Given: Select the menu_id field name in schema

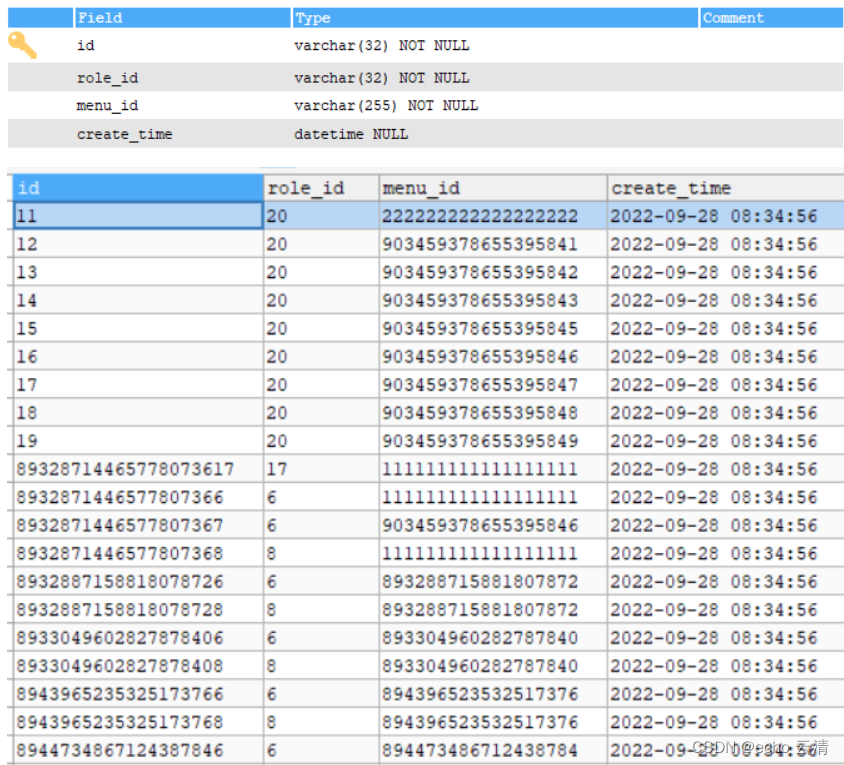Looking at the screenshot, I should (107, 106).
